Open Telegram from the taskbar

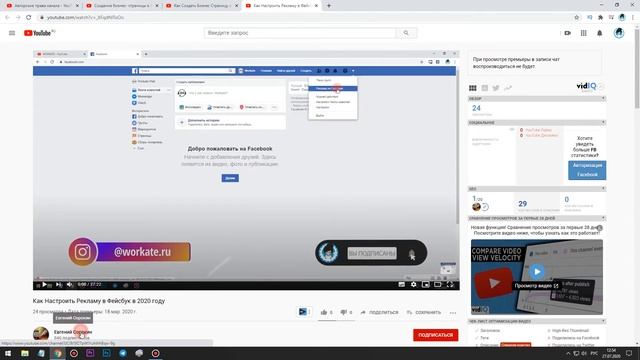(123, 353)
